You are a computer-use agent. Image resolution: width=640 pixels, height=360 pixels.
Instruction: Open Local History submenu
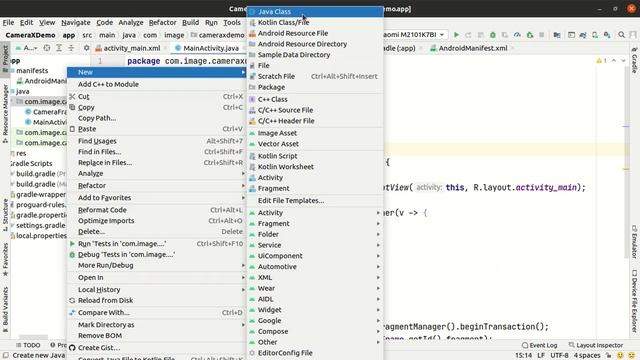coord(157,289)
